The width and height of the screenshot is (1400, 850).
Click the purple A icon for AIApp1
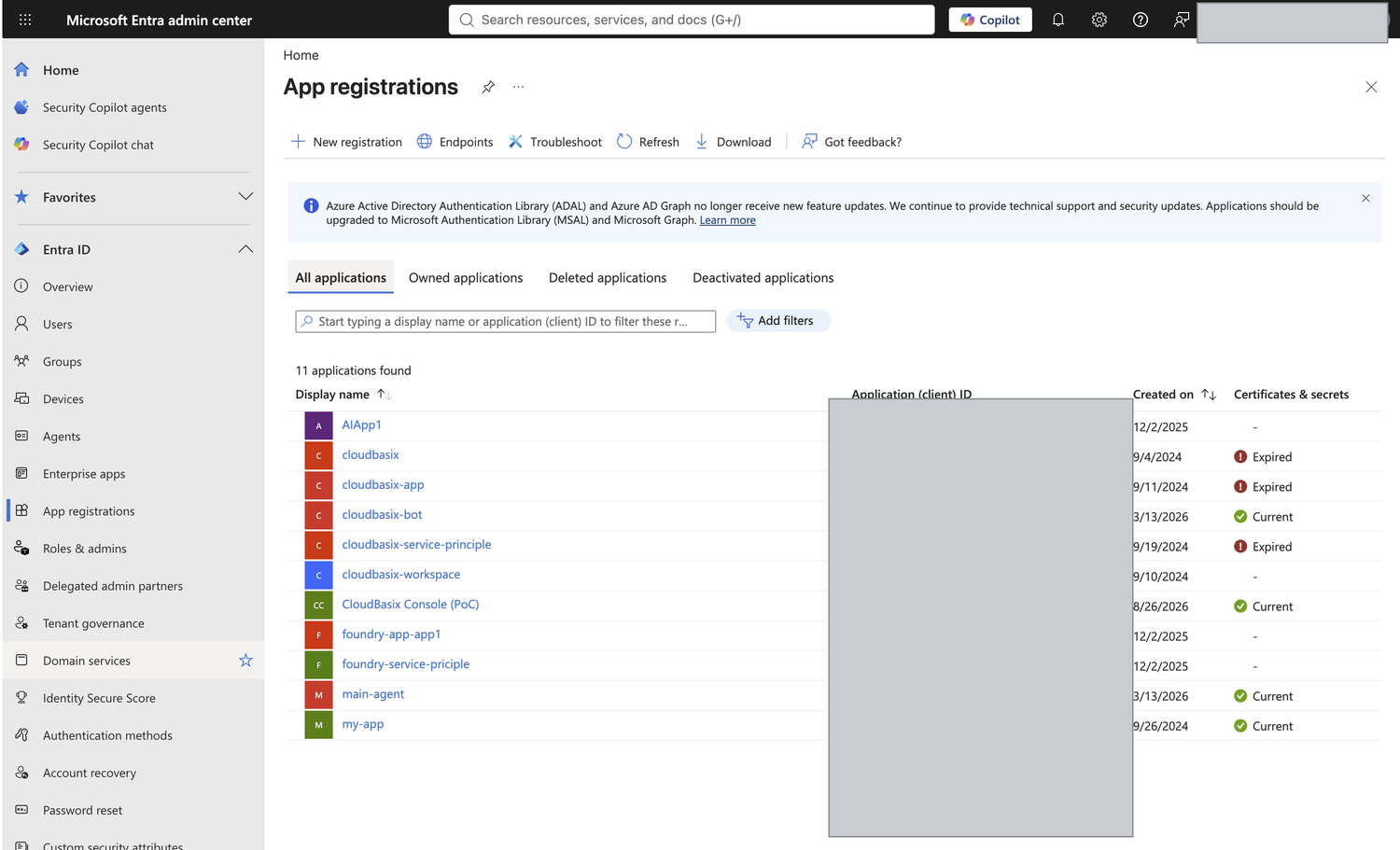tap(318, 425)
